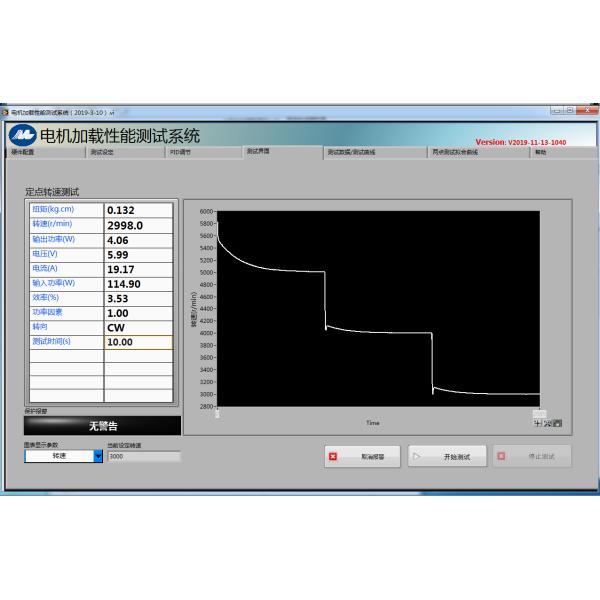The height and width of the screenshot is (600, 600).
Task: Click the 当前设定转速 field showing 3000
Action: [143, 456]
